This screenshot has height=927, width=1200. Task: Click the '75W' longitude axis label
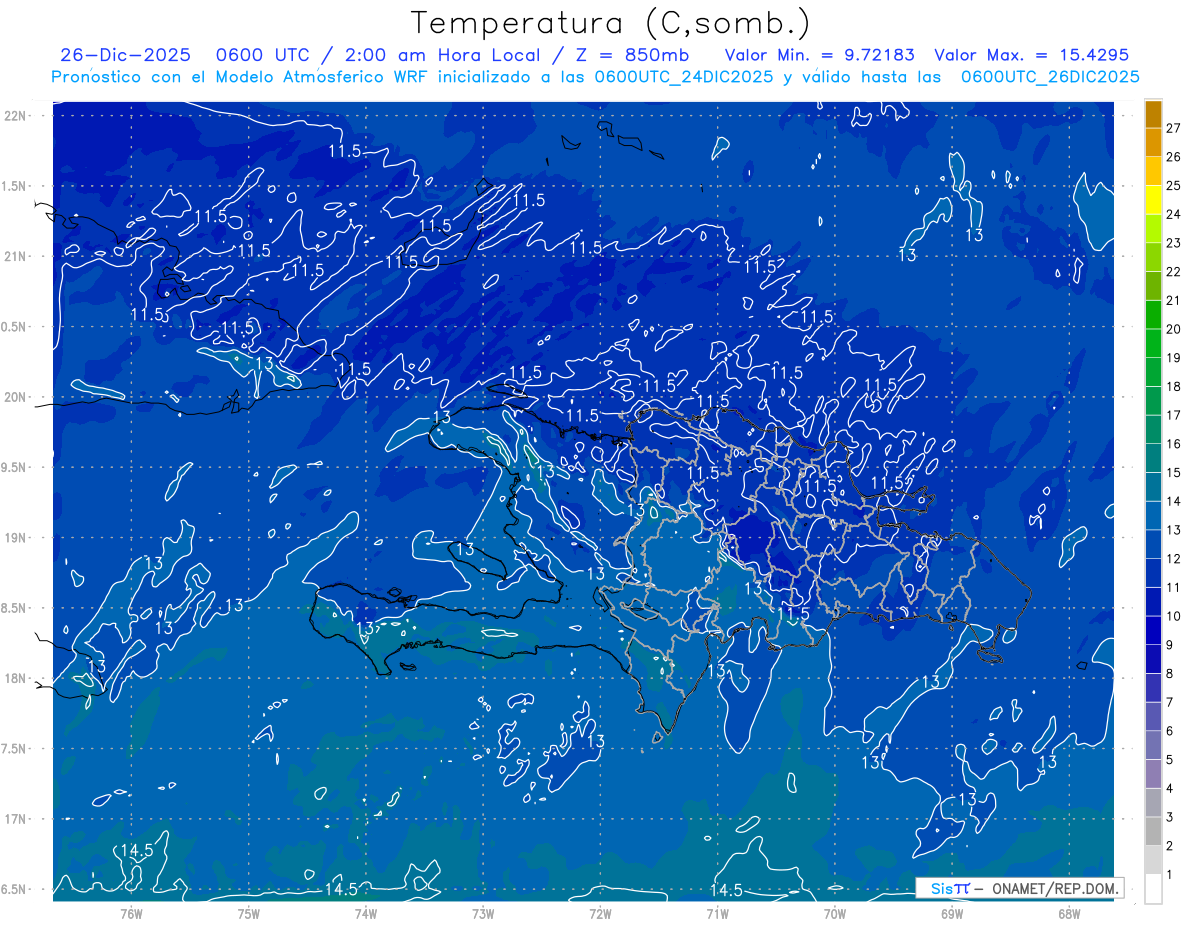(x=249, y=913)
